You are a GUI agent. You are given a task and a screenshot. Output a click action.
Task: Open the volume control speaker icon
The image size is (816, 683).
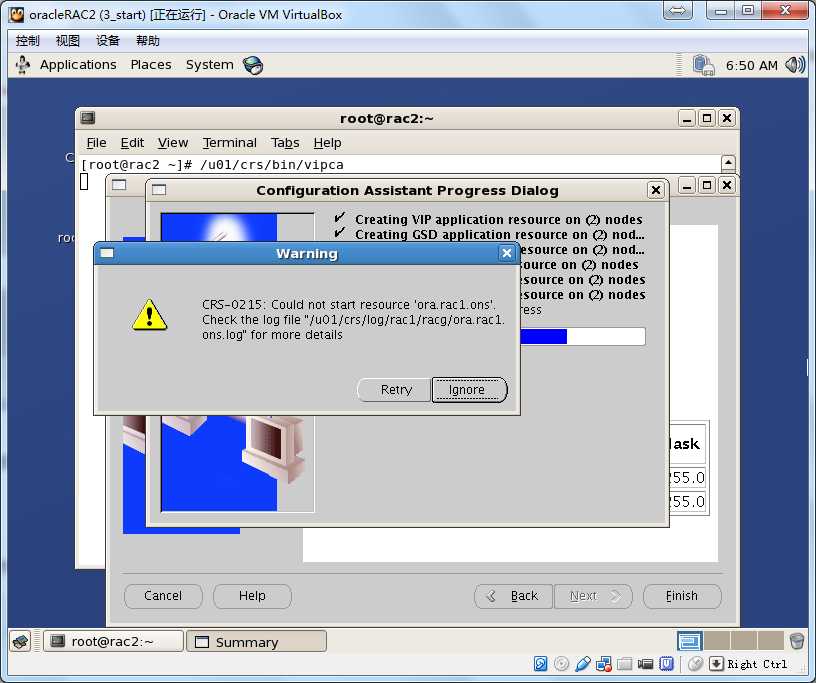tap(795, 65)
